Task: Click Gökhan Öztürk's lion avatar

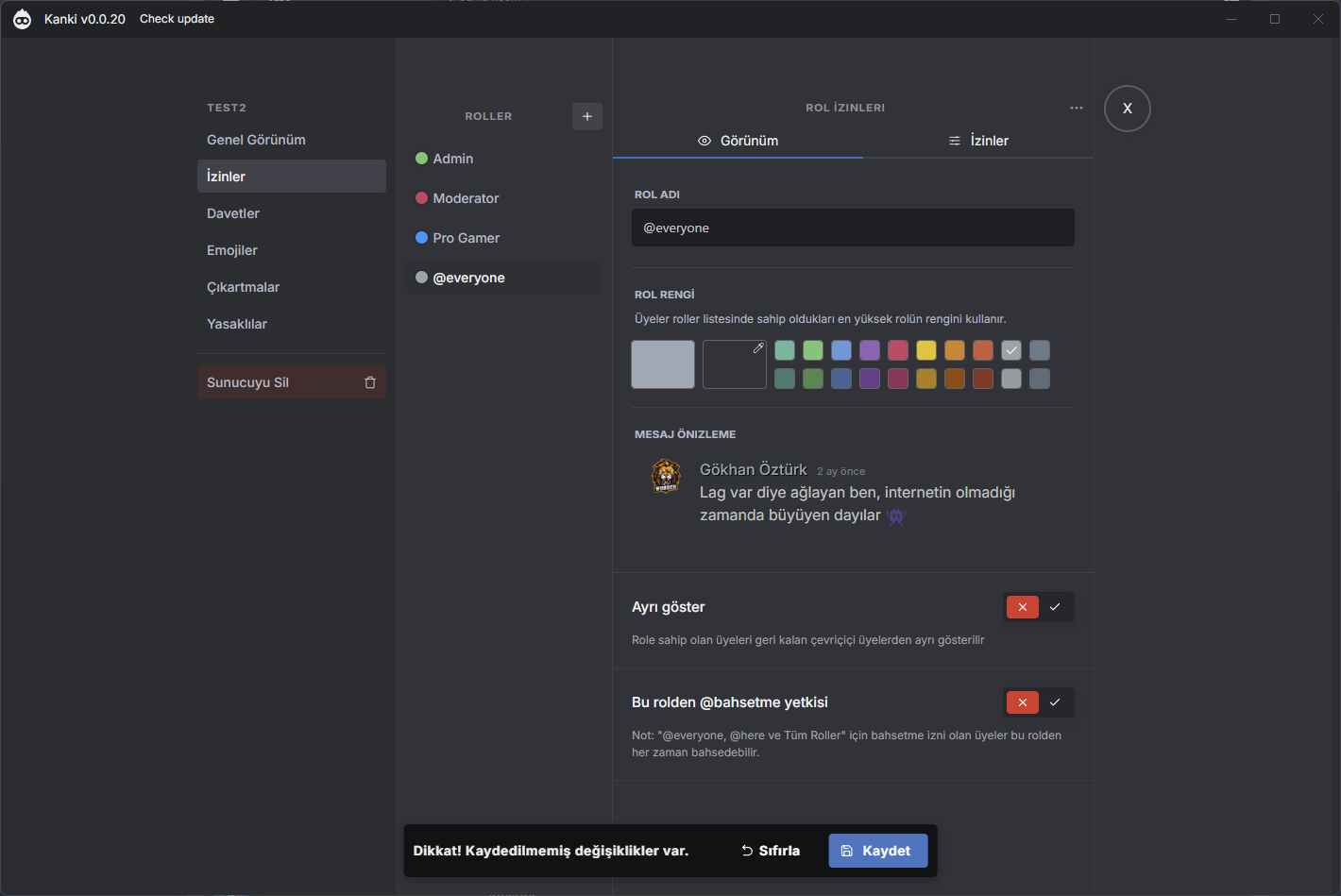Action: pos(666,477)
